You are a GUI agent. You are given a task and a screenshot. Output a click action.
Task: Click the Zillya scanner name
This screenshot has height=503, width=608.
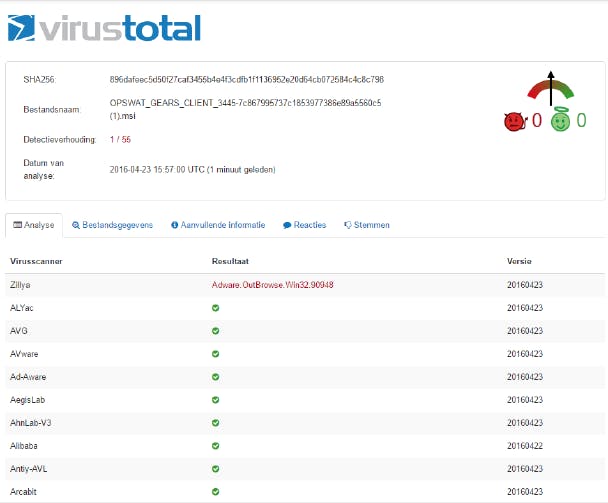click(x=20, y=285)
